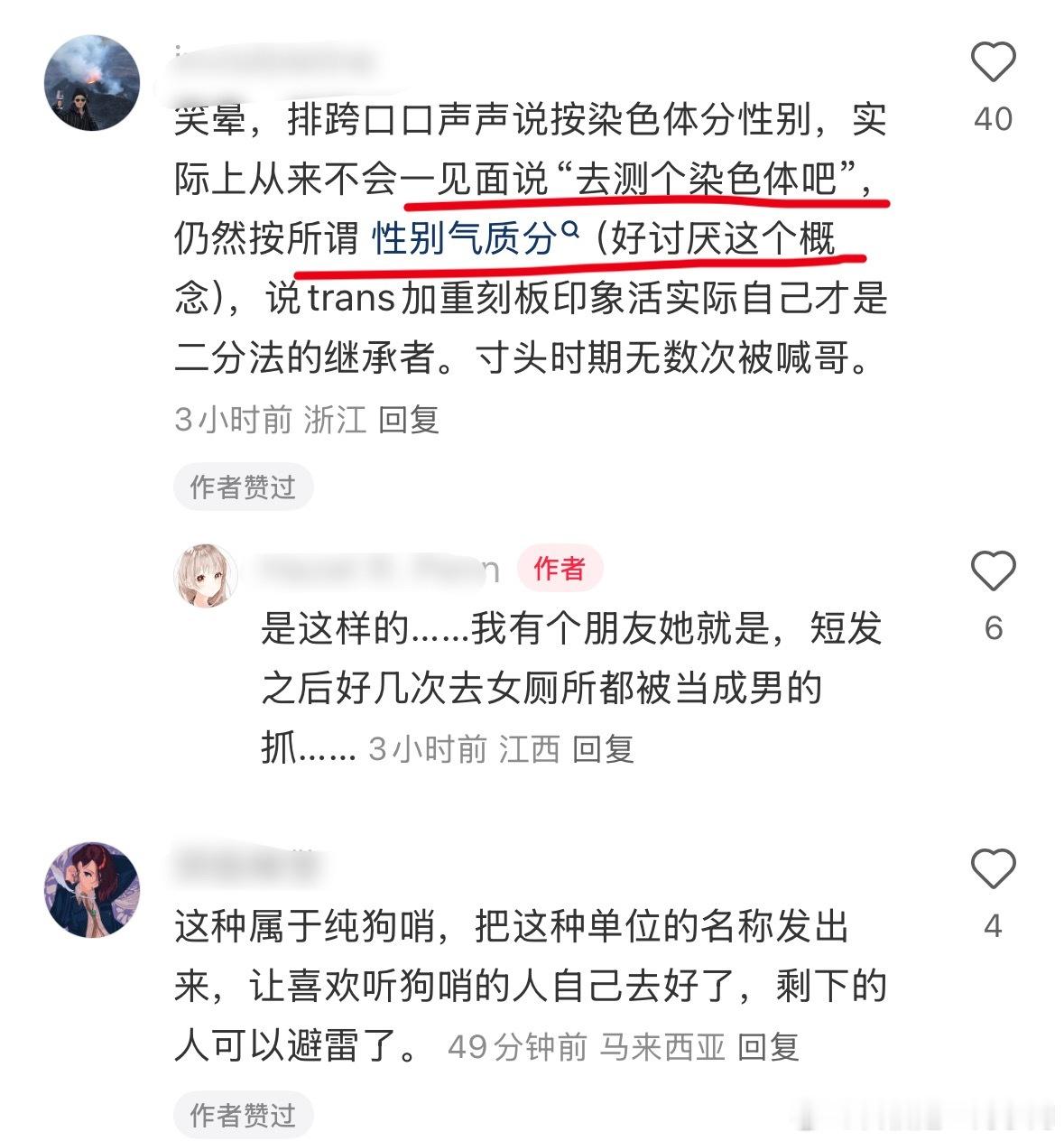Tap the comment text starting with 这种属于纯狗哨
The image size is (1064, 1141).
(531, 987)
